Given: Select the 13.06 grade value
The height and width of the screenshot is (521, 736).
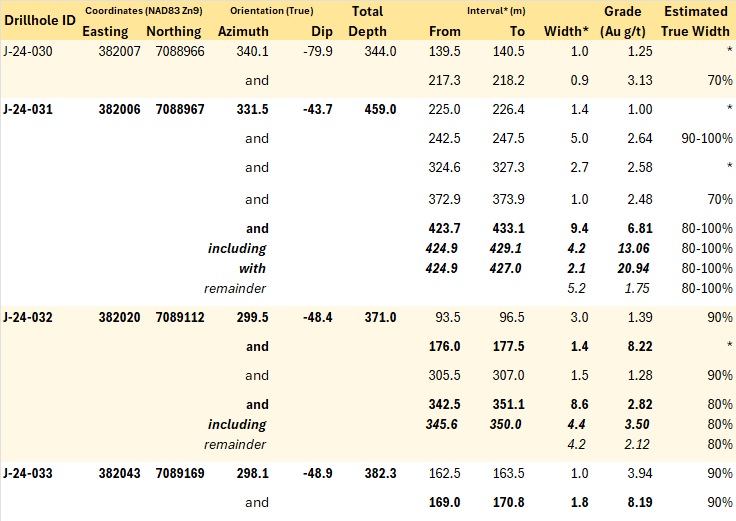Looking at the screenshot, I should coord(633,248).
